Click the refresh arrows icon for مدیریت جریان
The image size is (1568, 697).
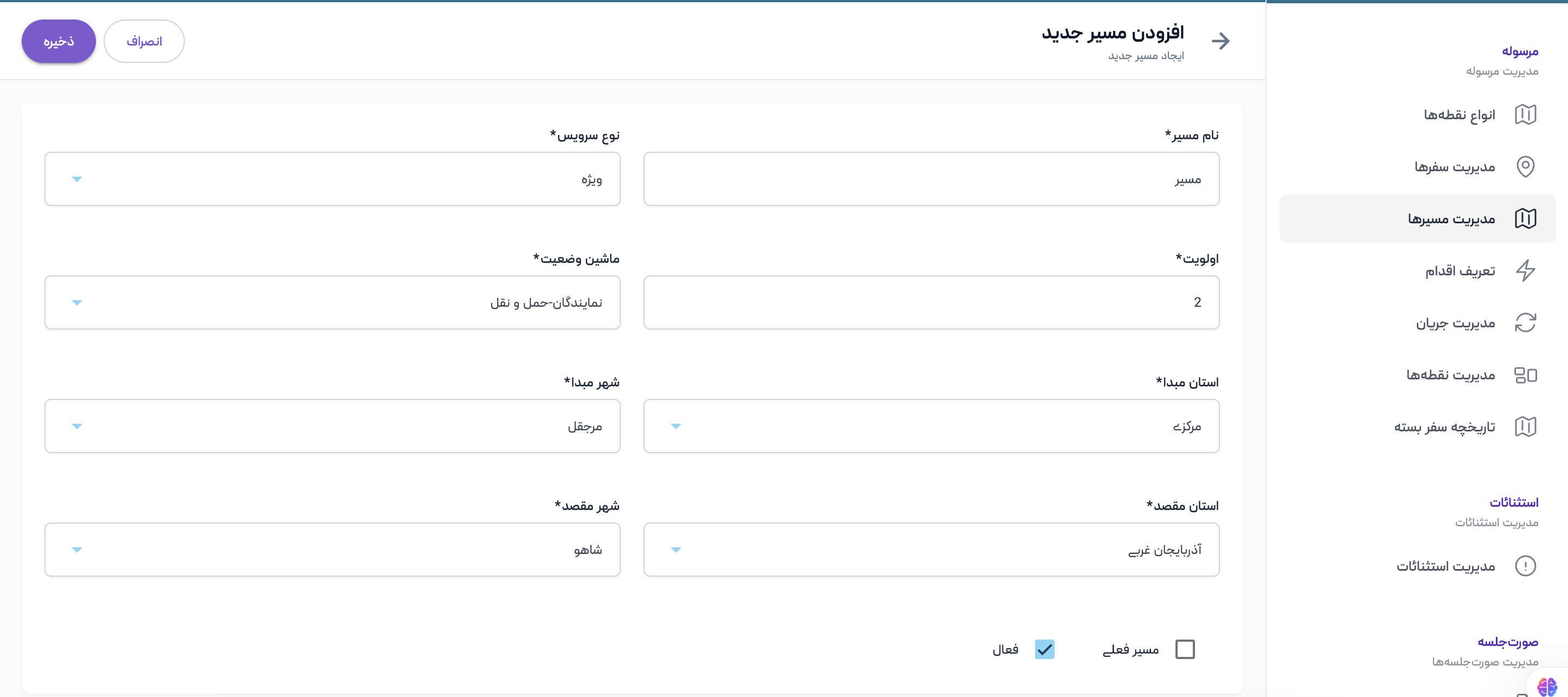(1525, 322)
